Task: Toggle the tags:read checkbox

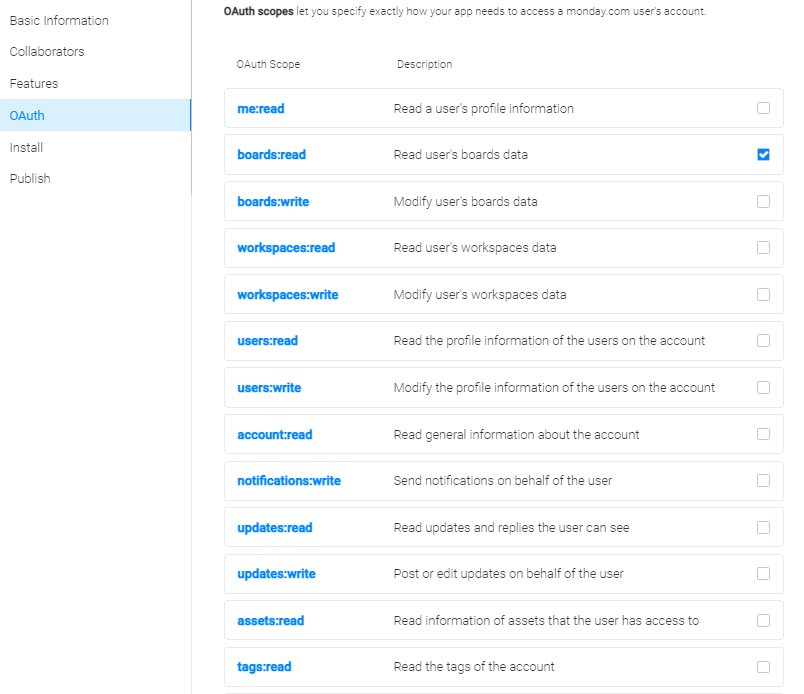Action: coord(763,667)
